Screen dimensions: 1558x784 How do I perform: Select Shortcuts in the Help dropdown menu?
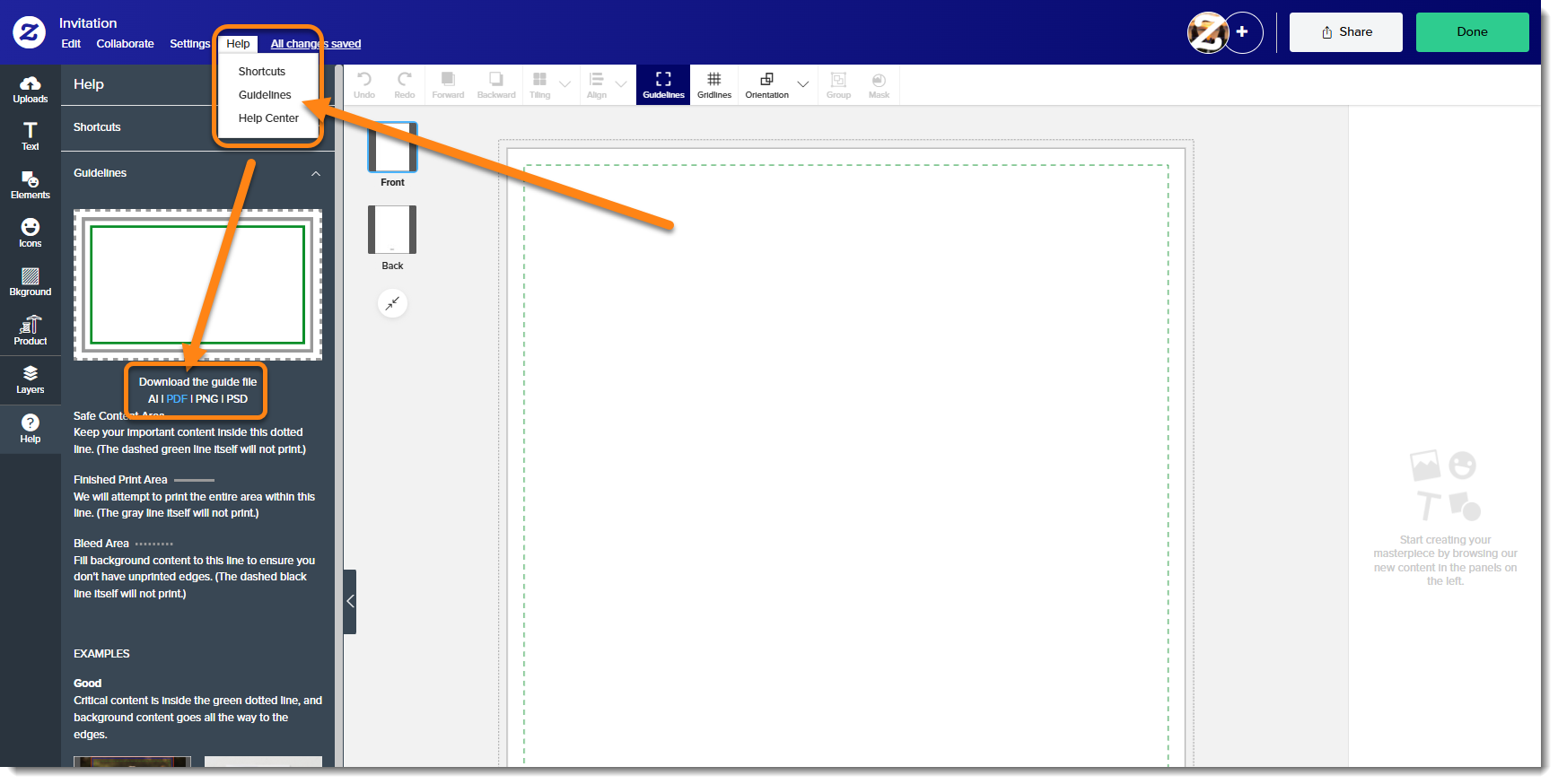click(x=261, y=72)
